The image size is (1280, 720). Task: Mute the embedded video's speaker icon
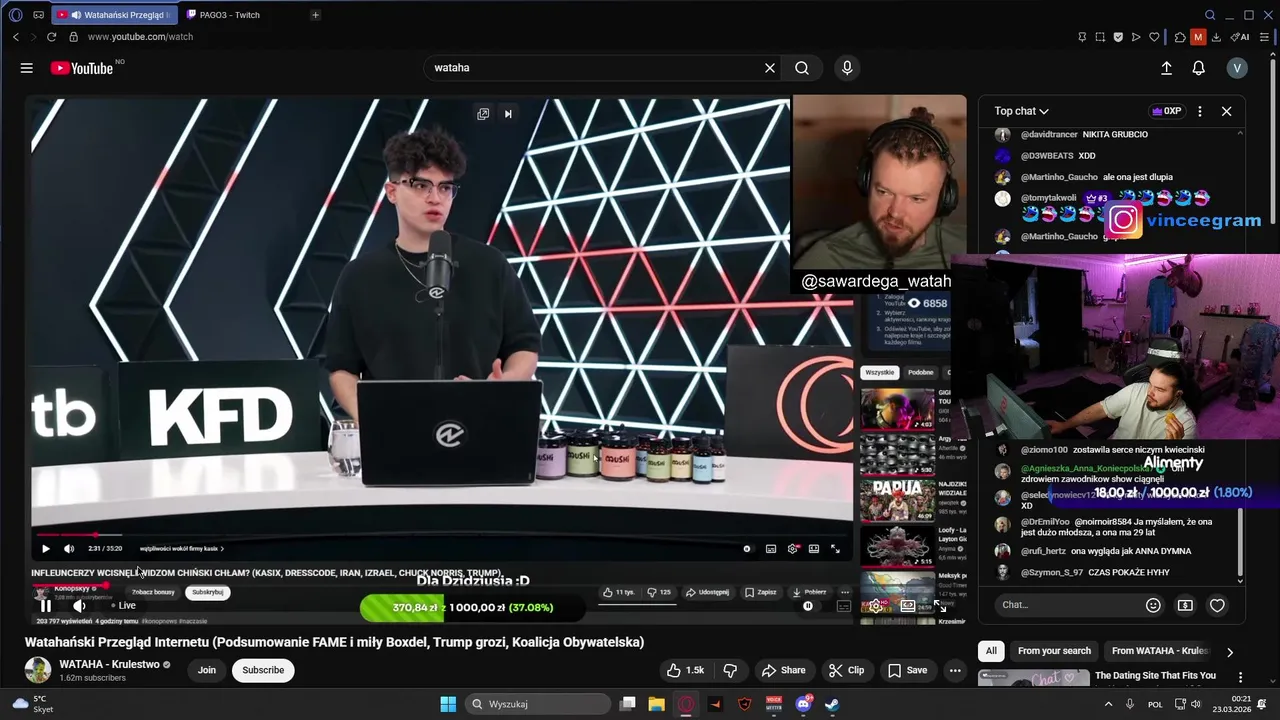[x=69, y=548]
